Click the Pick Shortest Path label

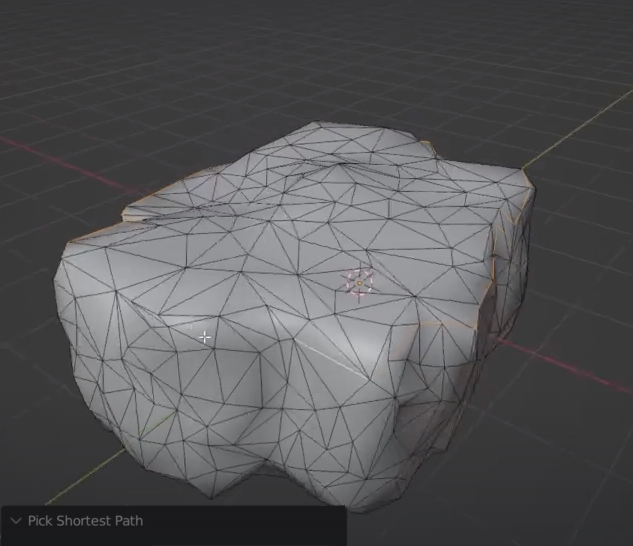tap(85, 521)
